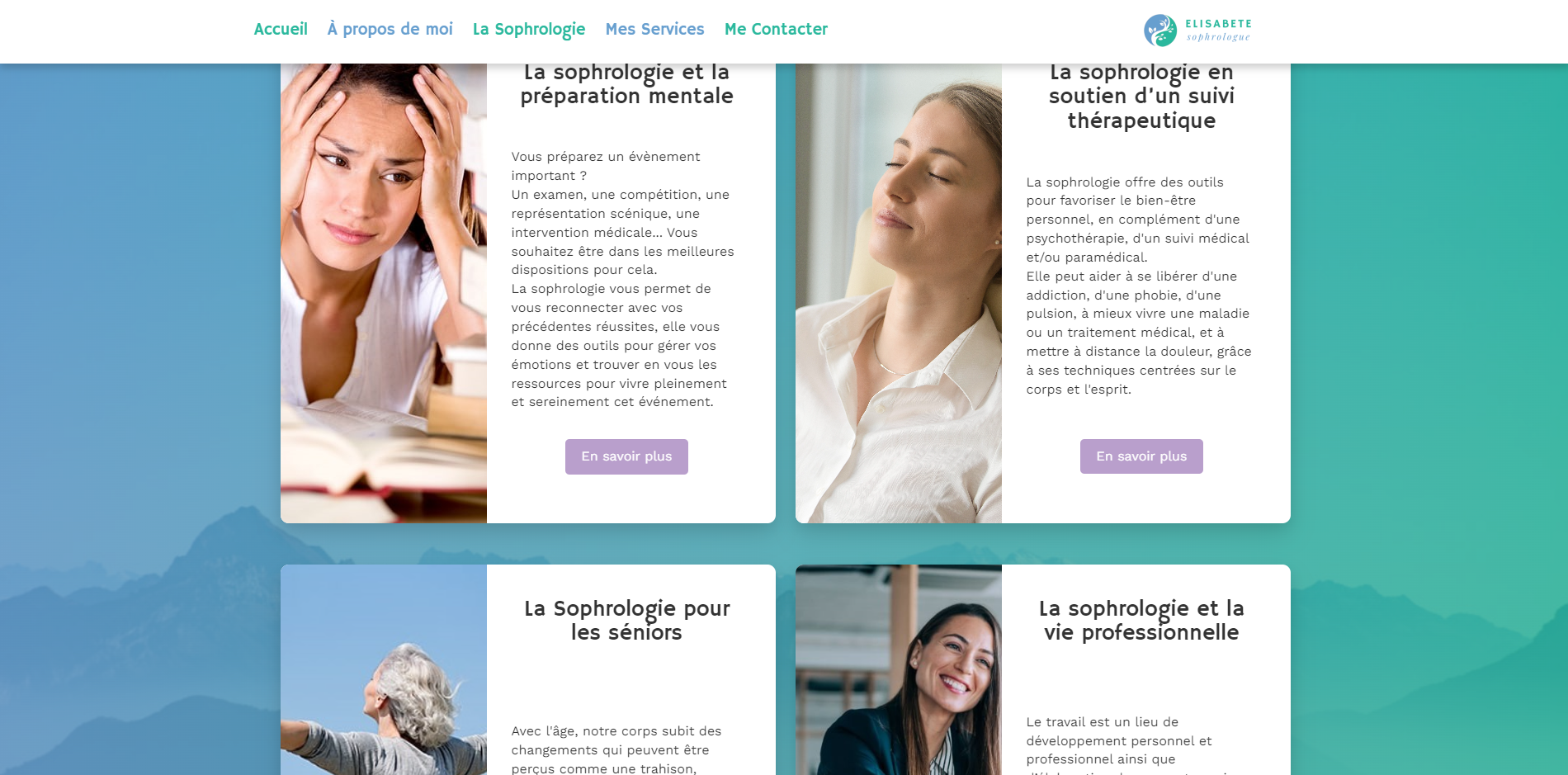1568x775 pixels.
Task: Click the Elisabete sophrologue logo icon
Action: click(1160, 31)
